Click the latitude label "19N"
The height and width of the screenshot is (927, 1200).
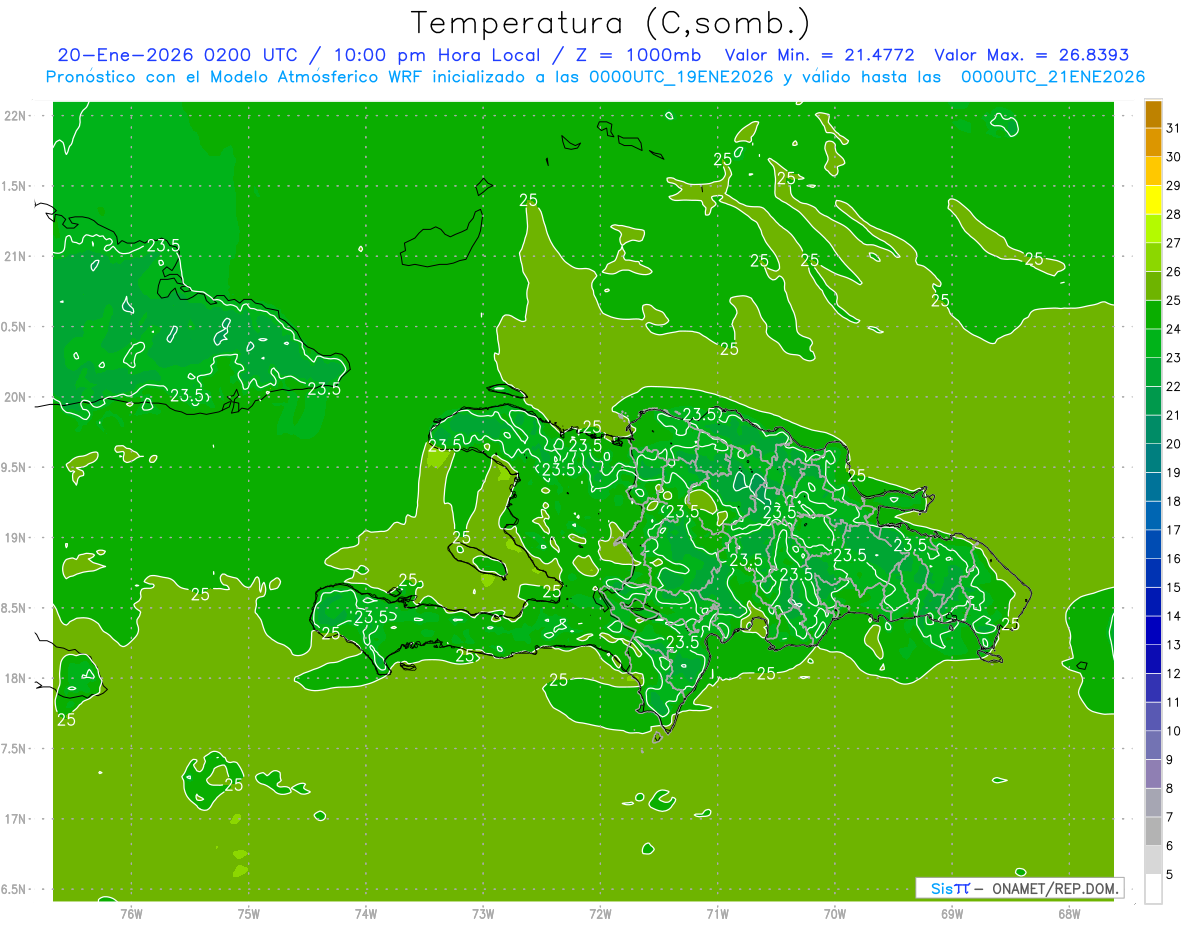tap(15, 538)
